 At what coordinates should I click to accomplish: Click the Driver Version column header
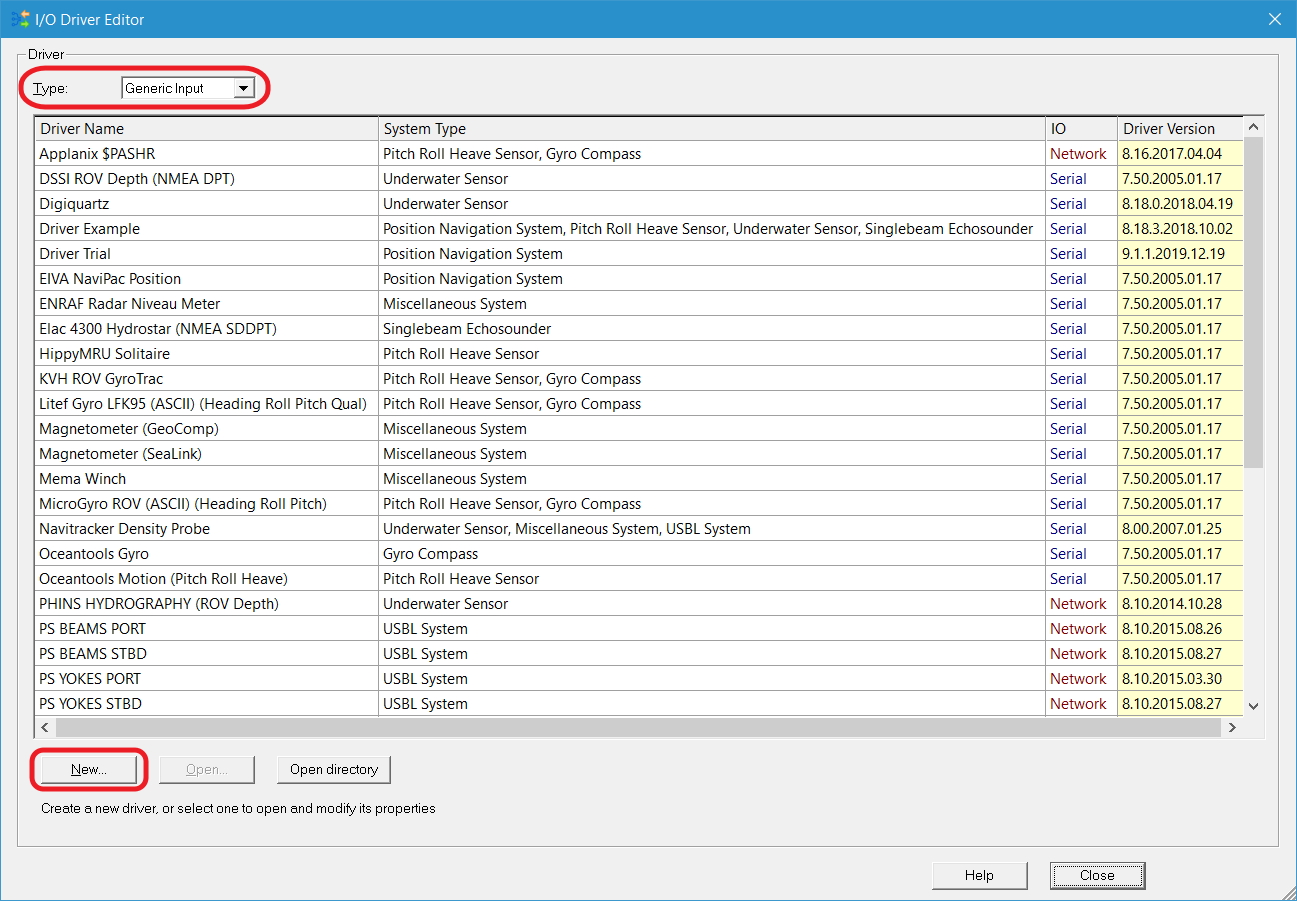click(x=1178, y=129)
